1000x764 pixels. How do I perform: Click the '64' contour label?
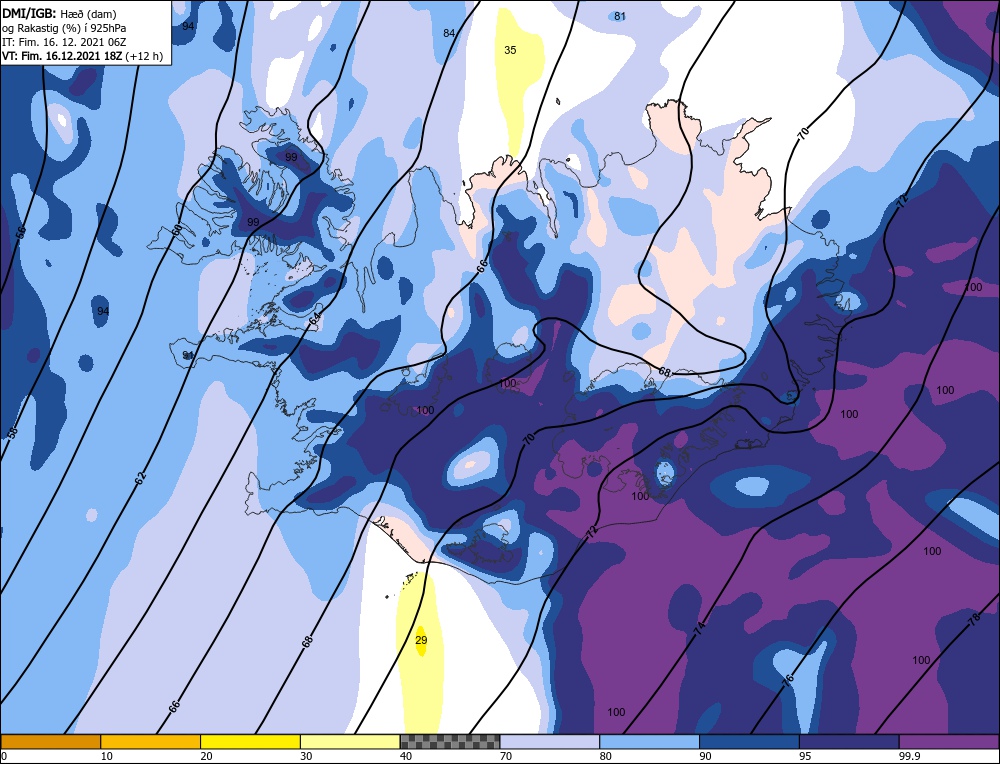[314, 321]
